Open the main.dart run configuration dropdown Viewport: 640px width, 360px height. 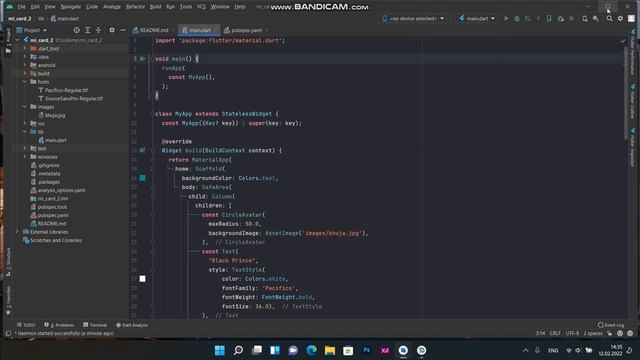tap(477, 18)
